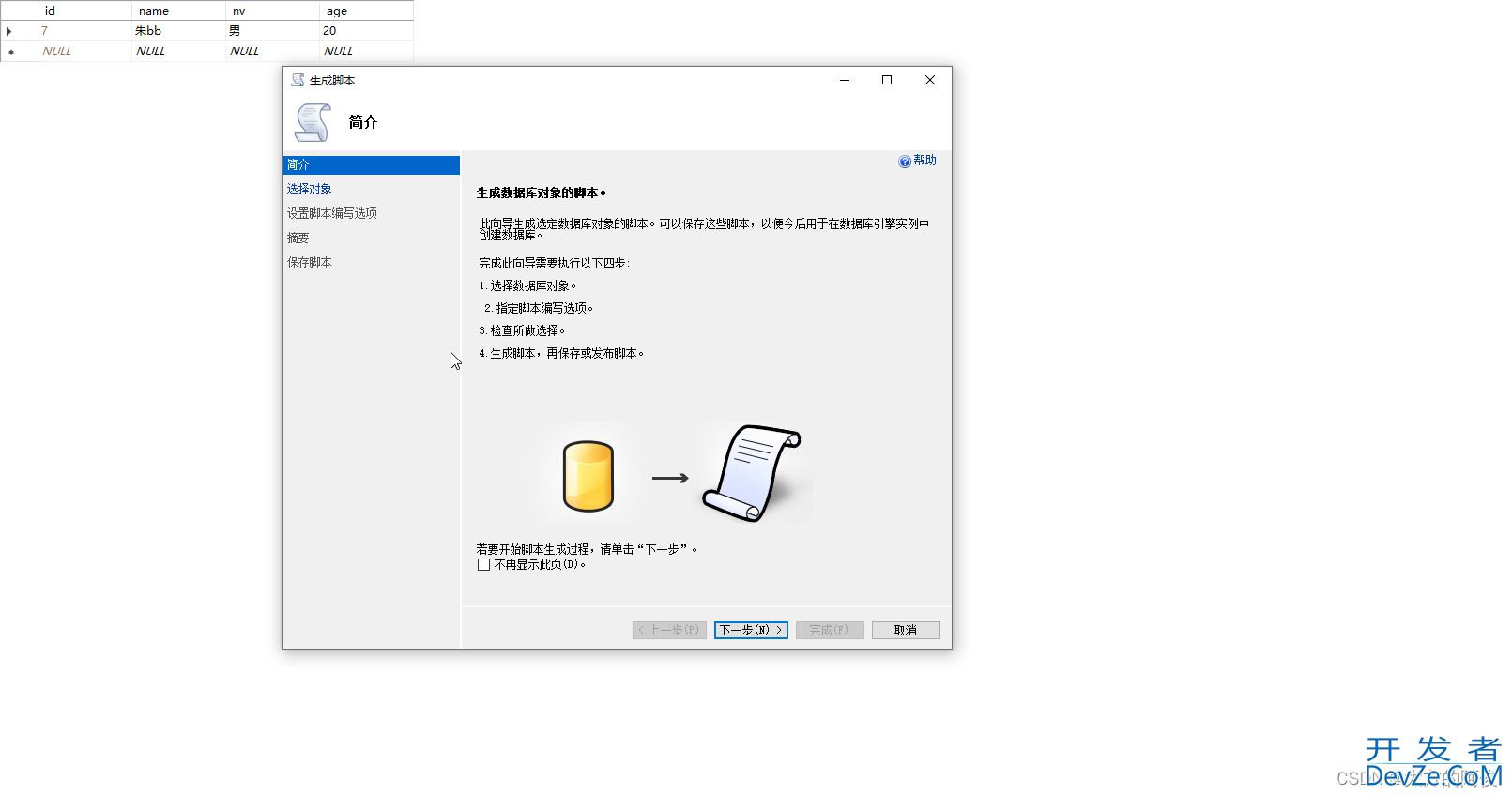Select the 设置脚本编写选项 step in the sidebar

[x=332, y=213]
